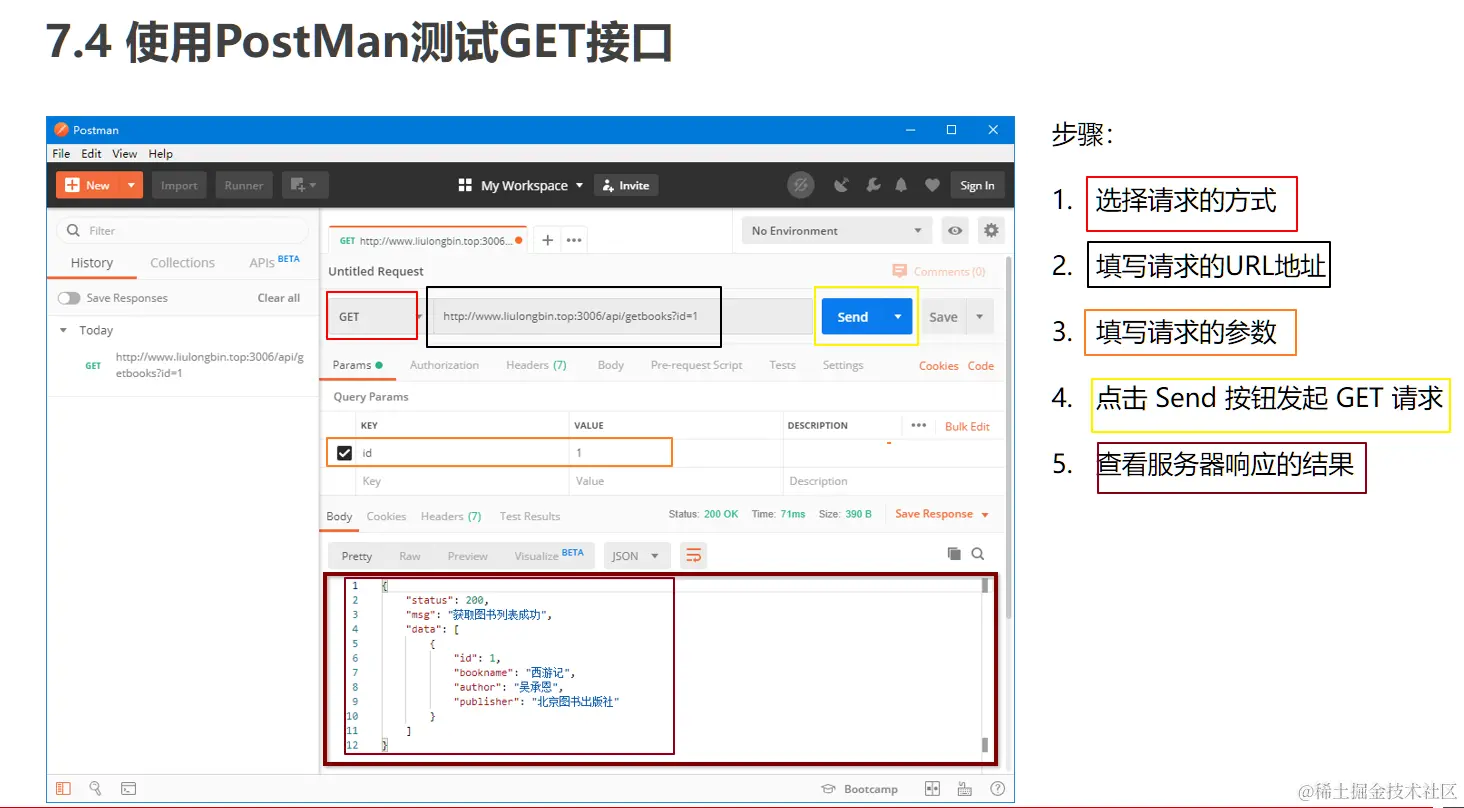1464x808 pixels.
Task: Toggle word wrap icon in response toolbar
Action: 693,555
